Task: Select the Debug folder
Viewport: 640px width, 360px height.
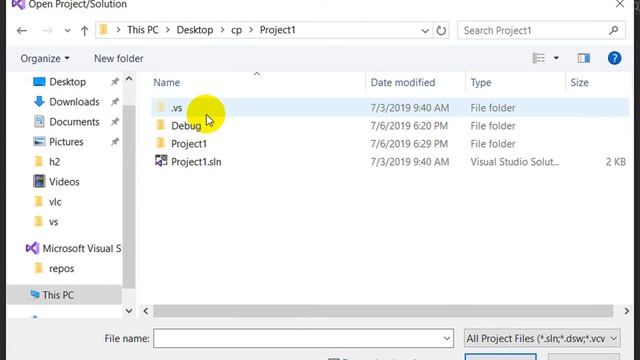Action: point(186,126)
